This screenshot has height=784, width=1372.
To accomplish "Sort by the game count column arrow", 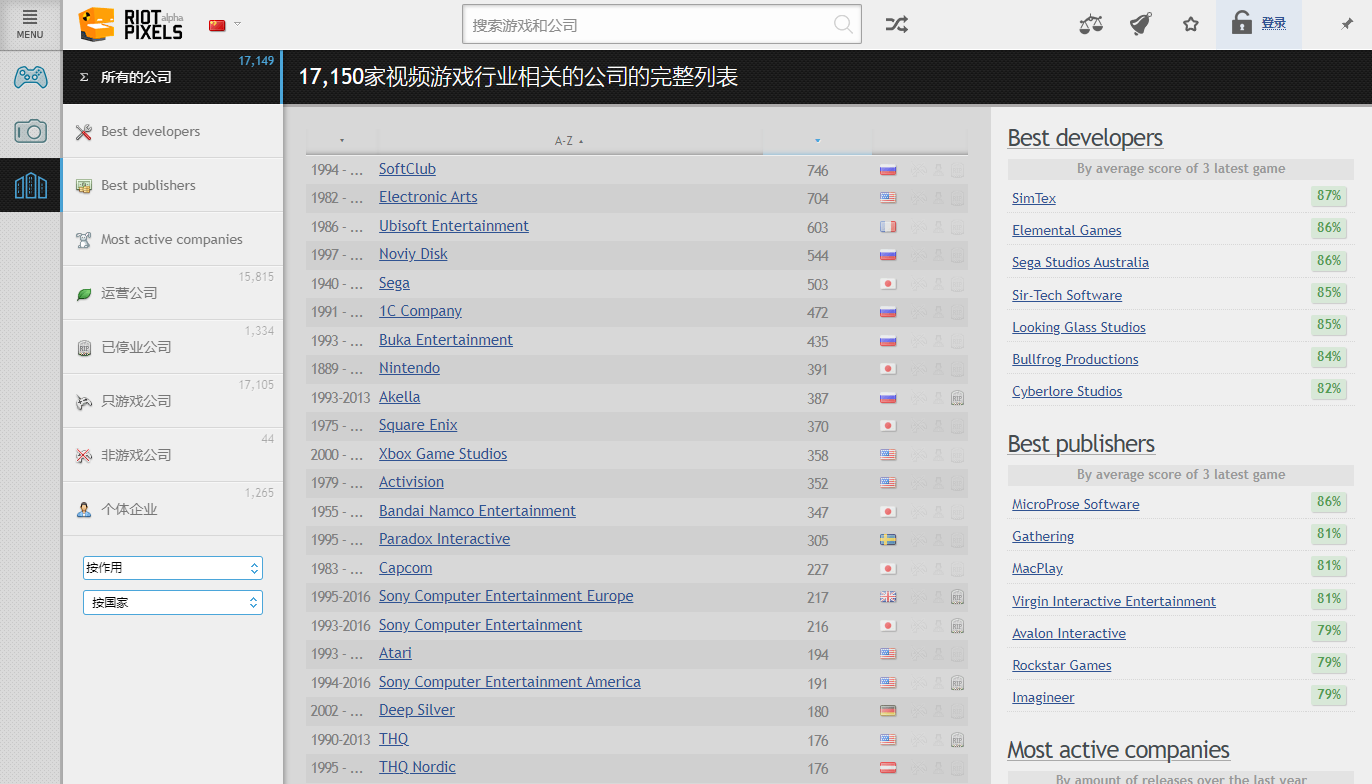I will [817, 140].
